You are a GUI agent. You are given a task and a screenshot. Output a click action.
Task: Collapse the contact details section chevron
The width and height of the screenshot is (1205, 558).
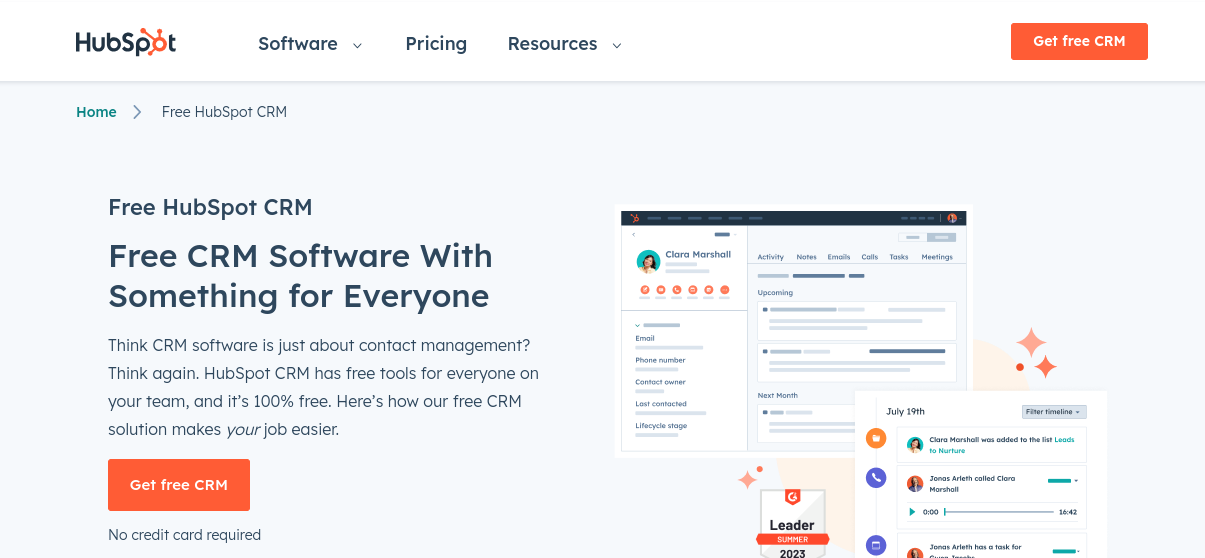click(638, 325)
